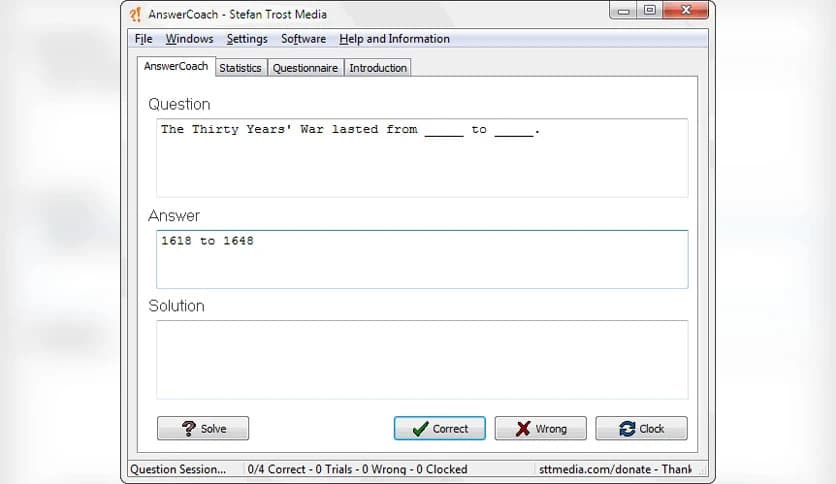Click the 'Answer' section heading
The width and height of the screenshot is (836, 484).
click(174, 215)
